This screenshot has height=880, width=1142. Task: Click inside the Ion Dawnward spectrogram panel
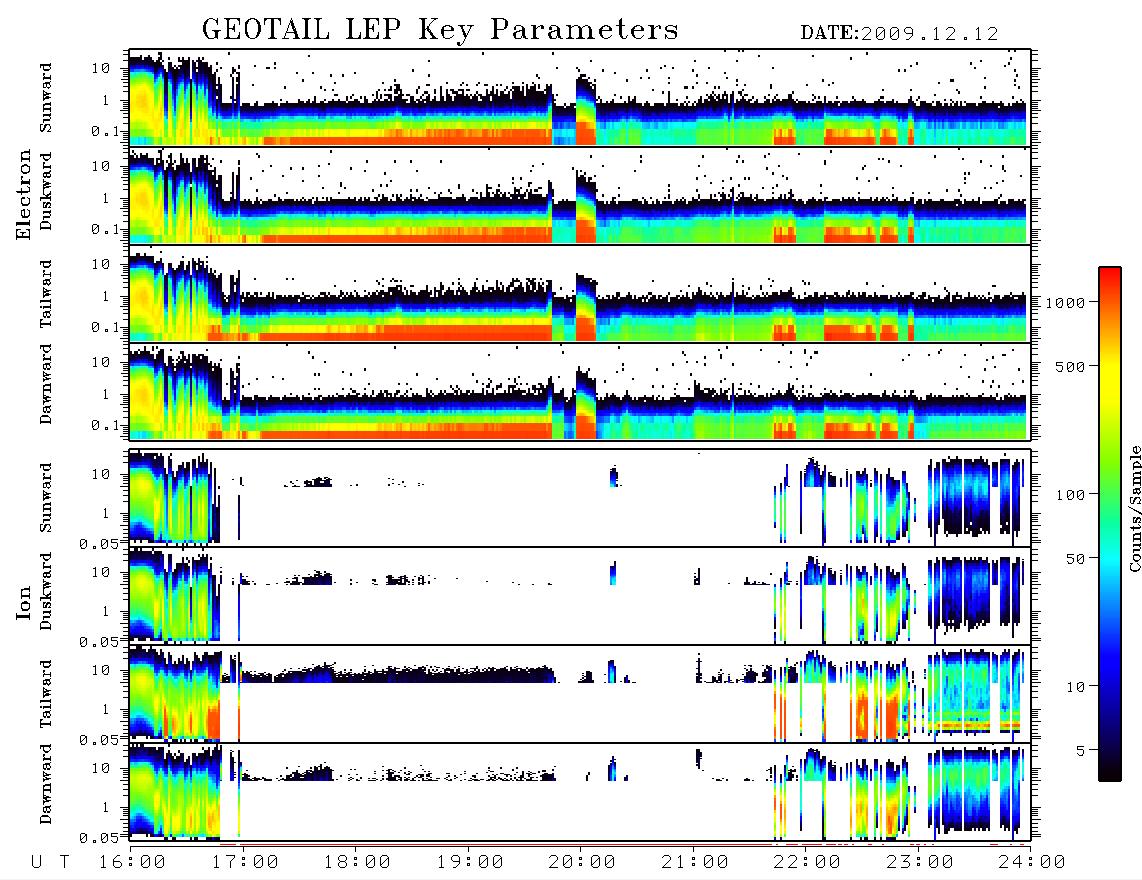coord(580,792)
